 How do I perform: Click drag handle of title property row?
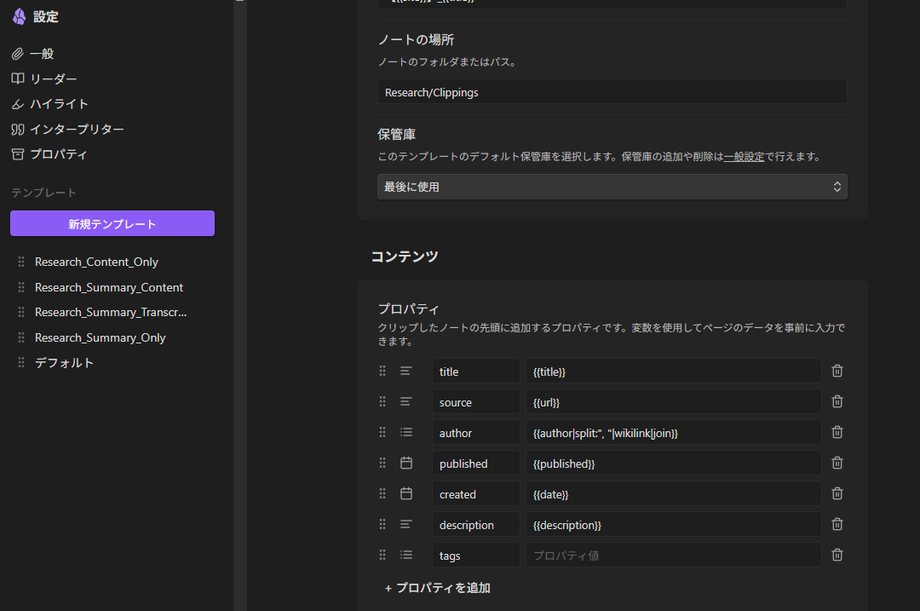pos(383,371)
